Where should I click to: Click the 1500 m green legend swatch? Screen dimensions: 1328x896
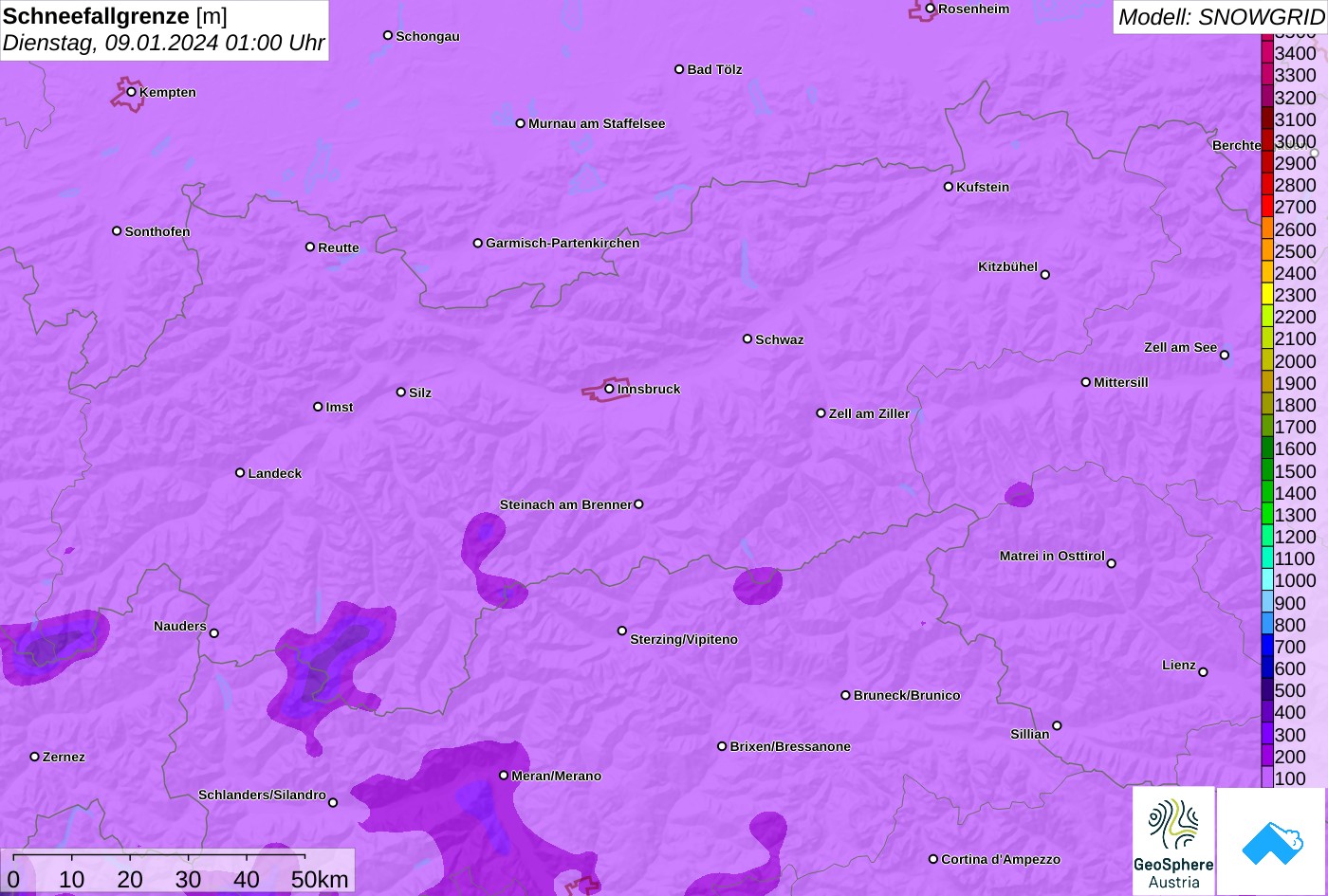[1267, 470]
